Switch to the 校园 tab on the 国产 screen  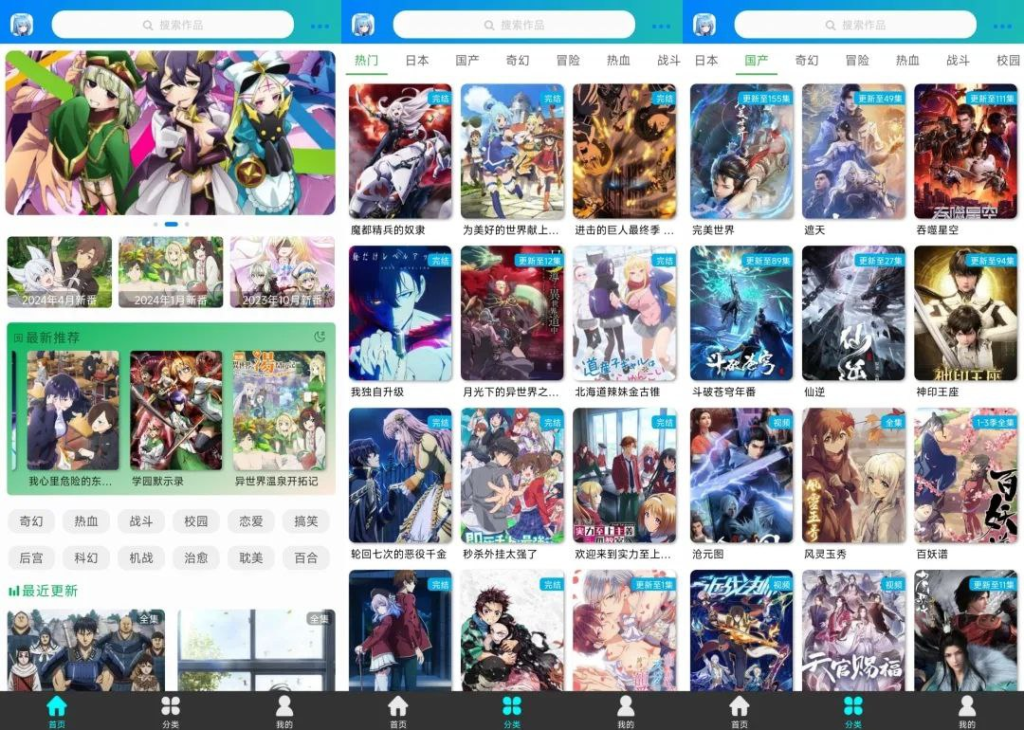pos(1008,61)
